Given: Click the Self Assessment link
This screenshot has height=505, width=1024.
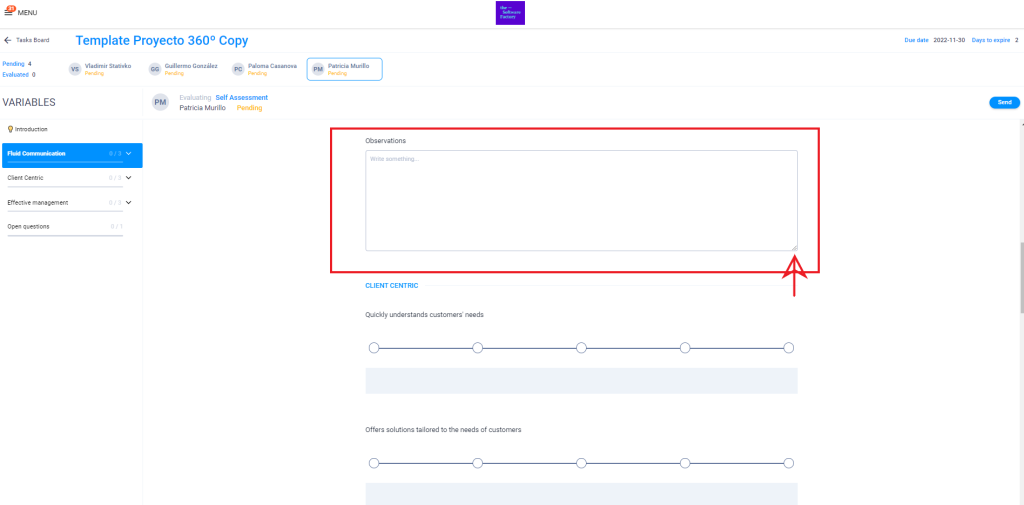Looking at the screenshot, I should (x=241, y=97).
